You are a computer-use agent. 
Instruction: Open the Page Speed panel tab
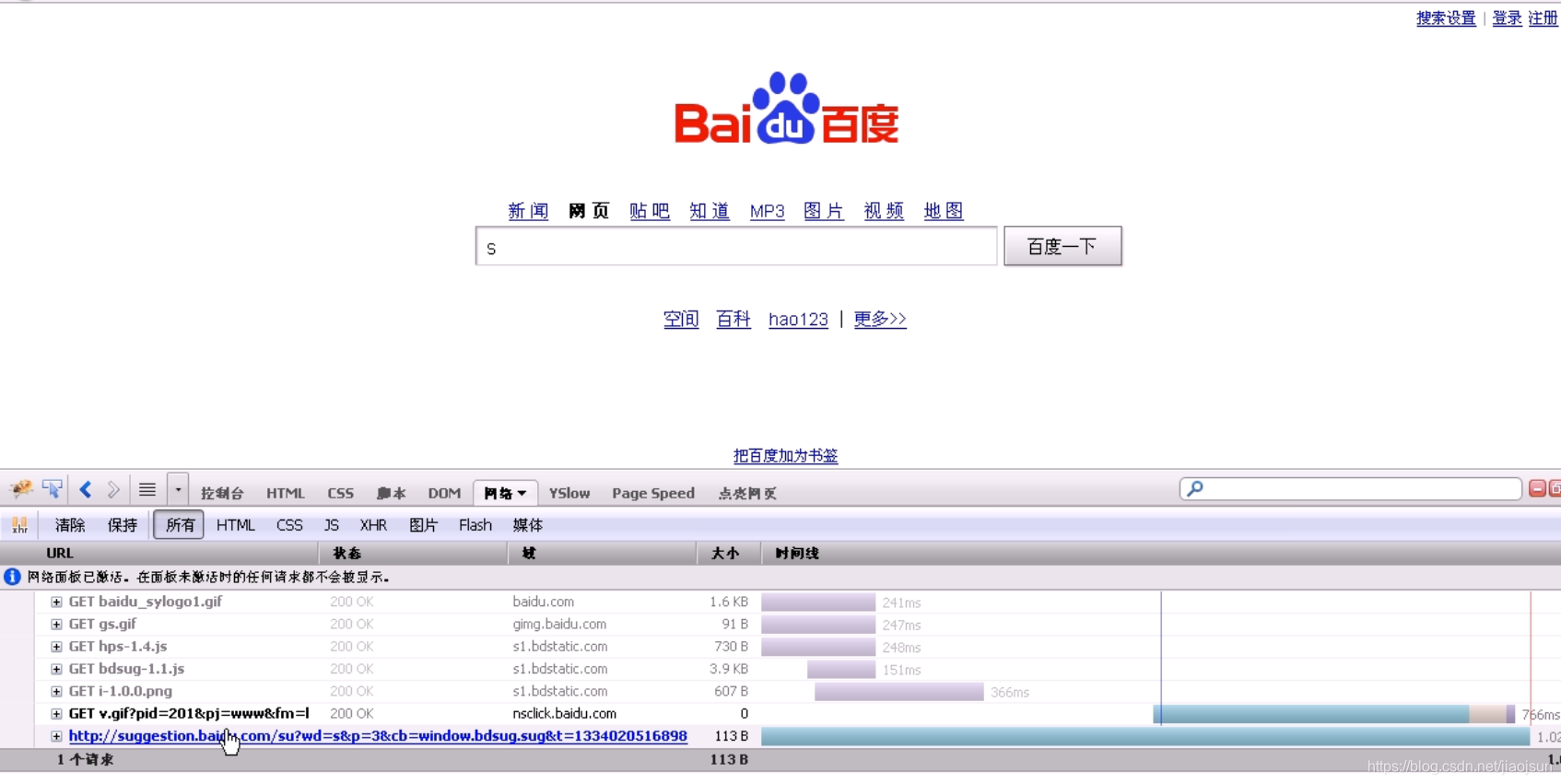(653, 493)
